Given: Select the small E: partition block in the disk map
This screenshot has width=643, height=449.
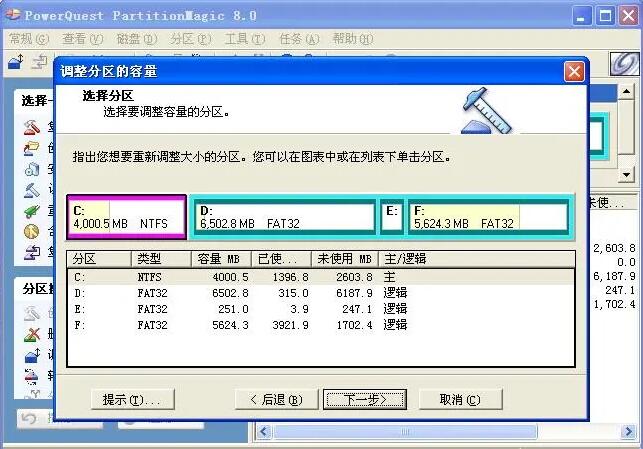Looking at the screenshot, I should (393, 217).
